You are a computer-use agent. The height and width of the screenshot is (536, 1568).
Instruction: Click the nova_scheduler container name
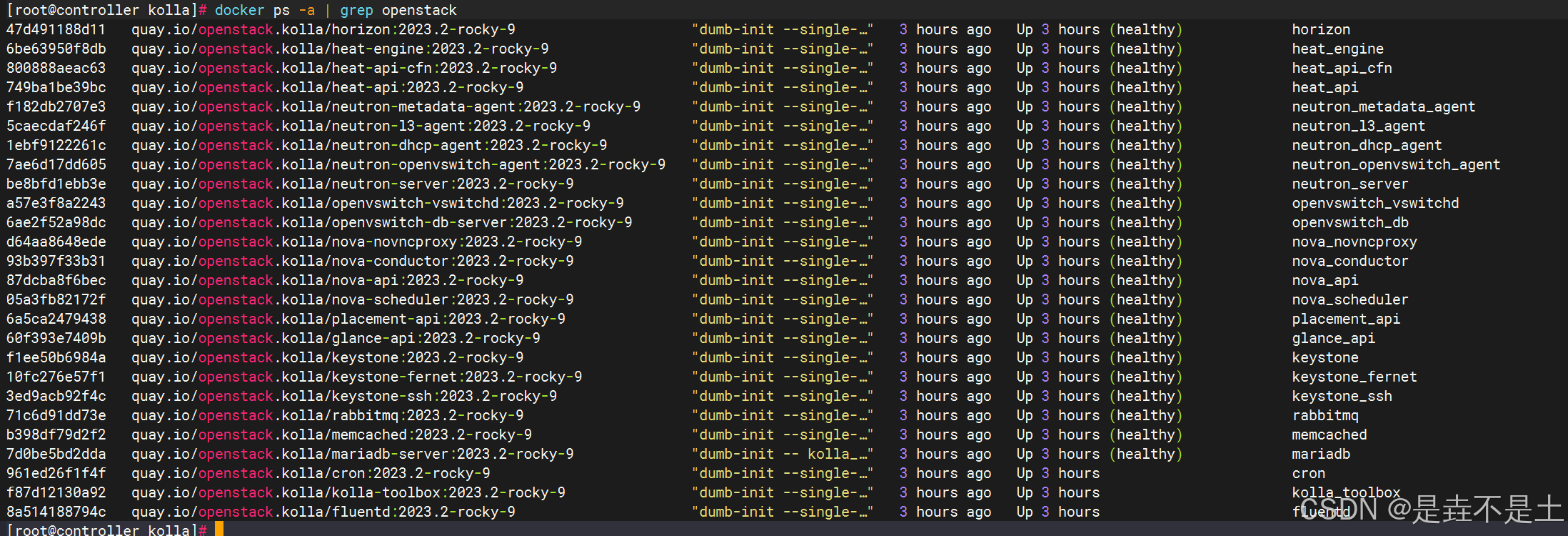tap(1350, 299)
